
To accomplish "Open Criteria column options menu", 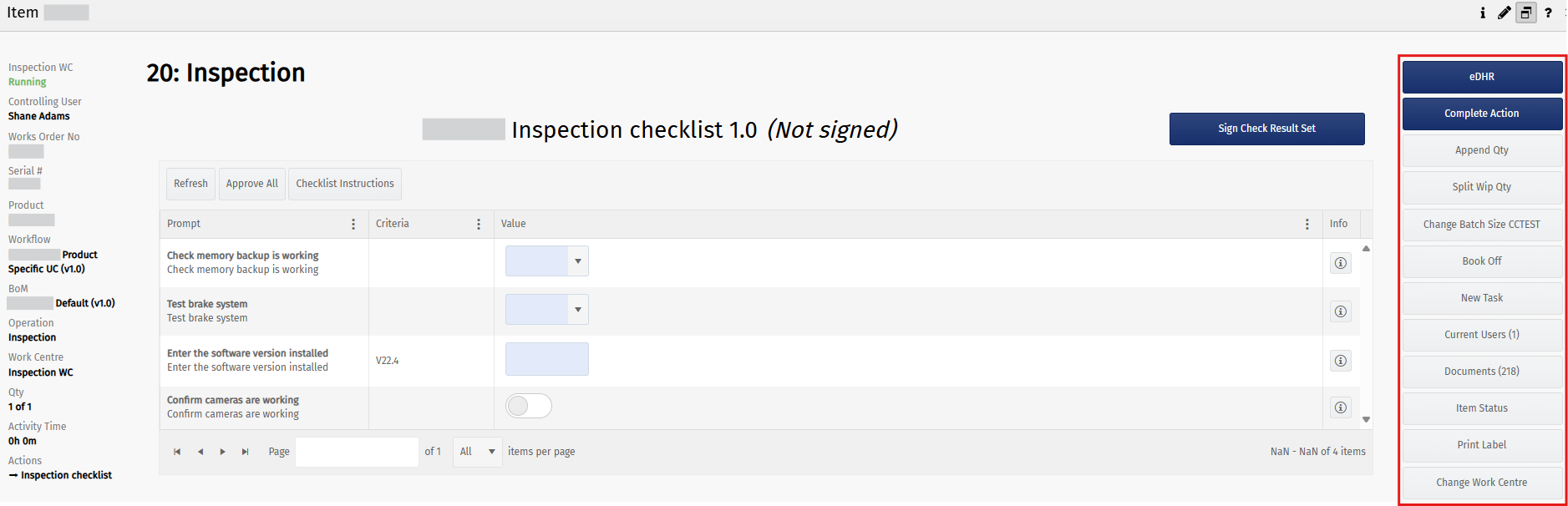I will pos(479,224).
